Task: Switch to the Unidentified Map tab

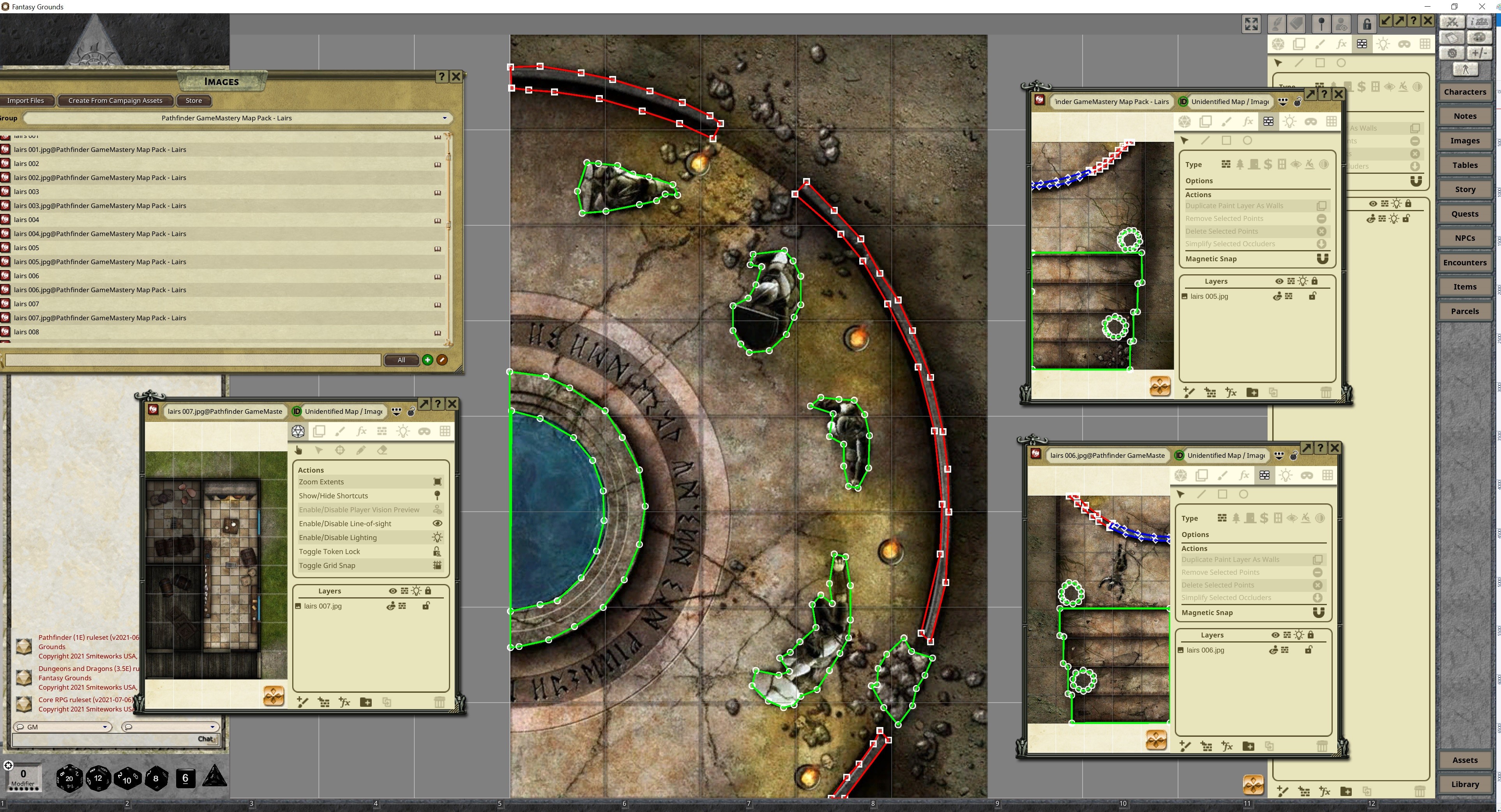Action: click(344, 411)
